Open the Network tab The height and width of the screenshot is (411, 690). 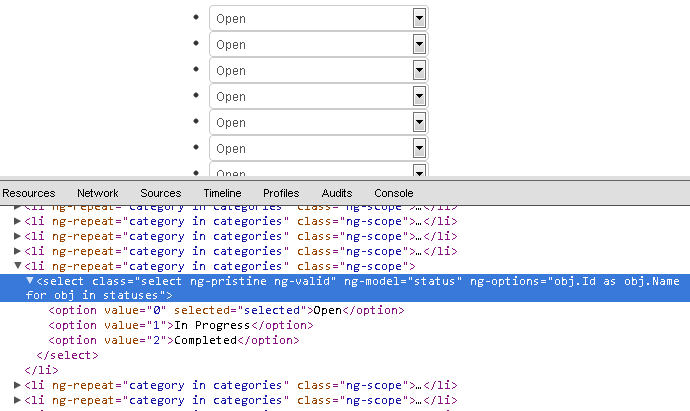[98, 193]
